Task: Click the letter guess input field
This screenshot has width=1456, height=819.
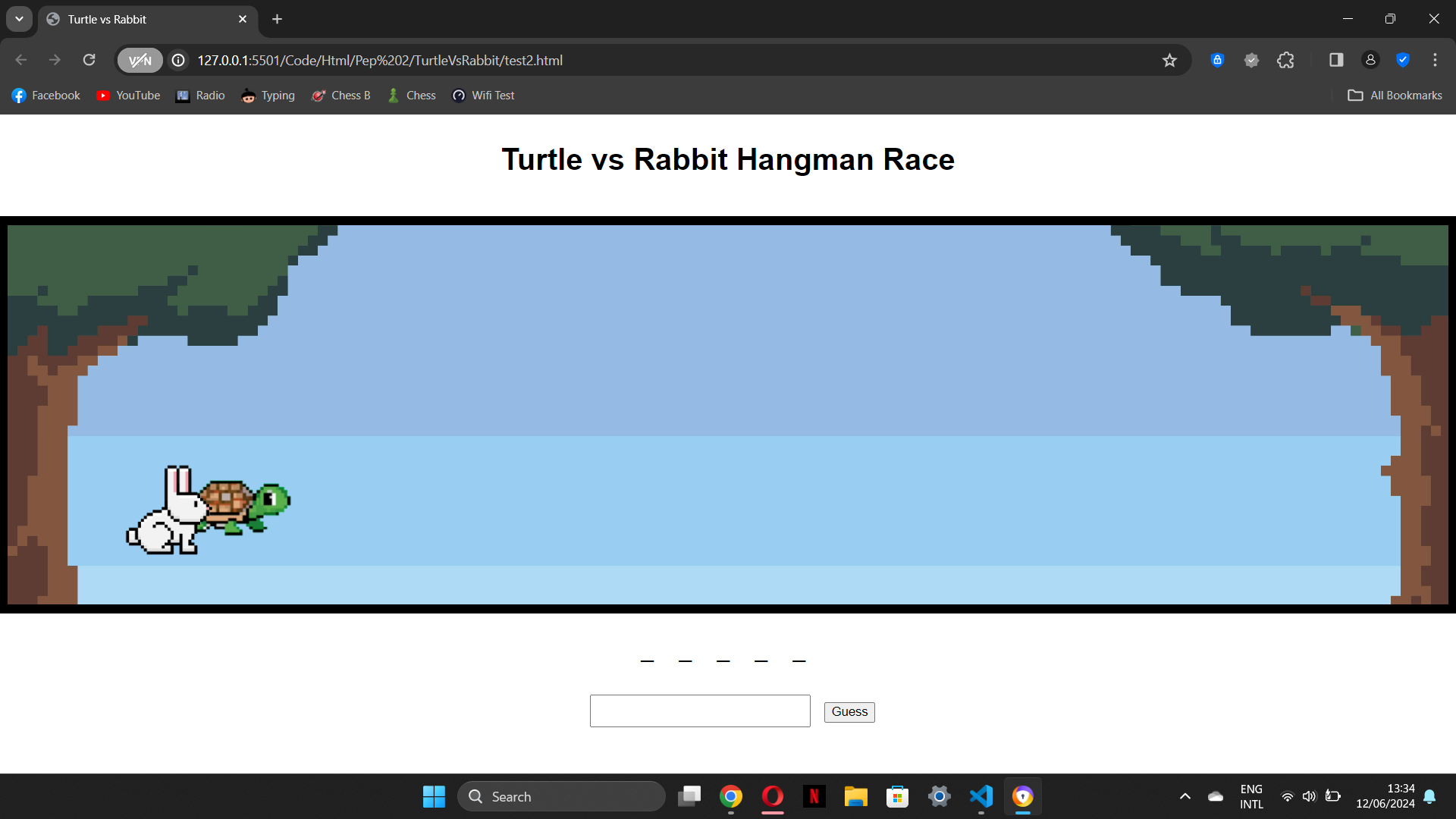Action: 699,711
